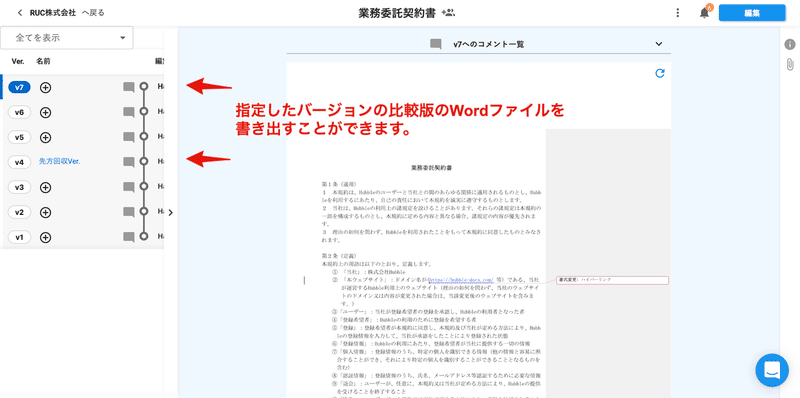
Task: Open comments for version v6
Action: click(x=129, y=112)
